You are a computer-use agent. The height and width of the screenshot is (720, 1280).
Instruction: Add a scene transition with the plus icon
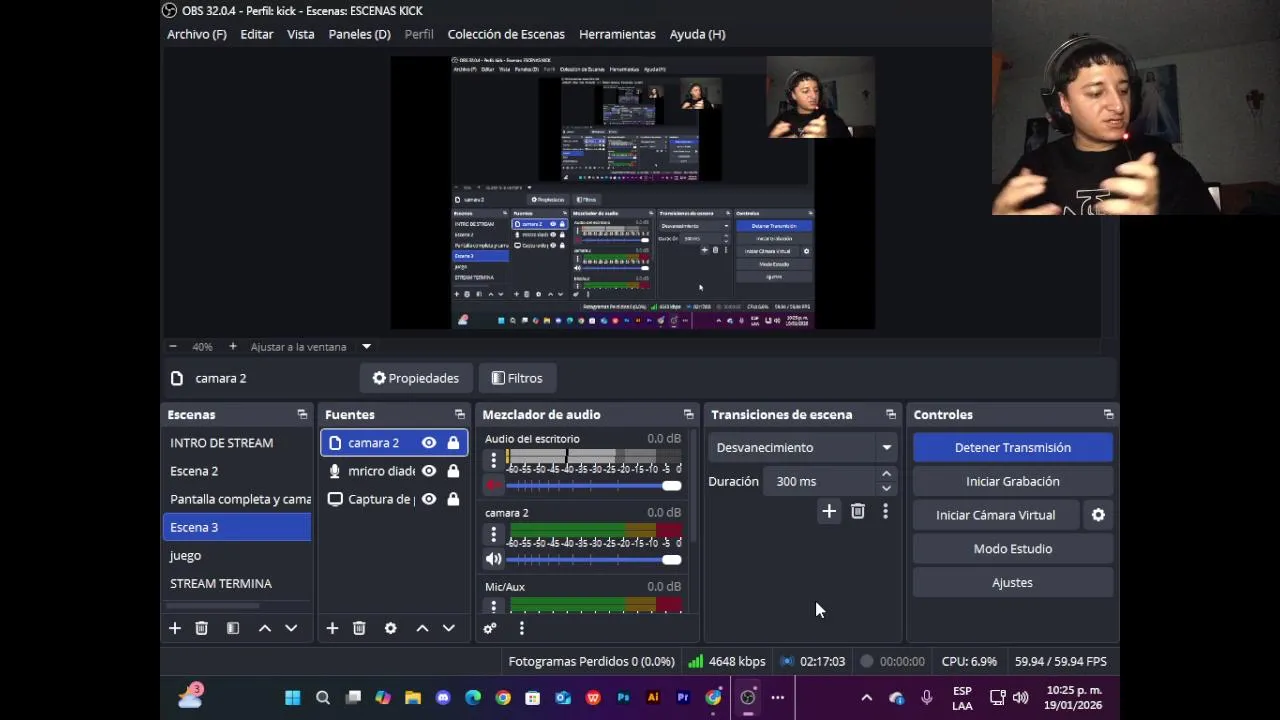point(829,511)
